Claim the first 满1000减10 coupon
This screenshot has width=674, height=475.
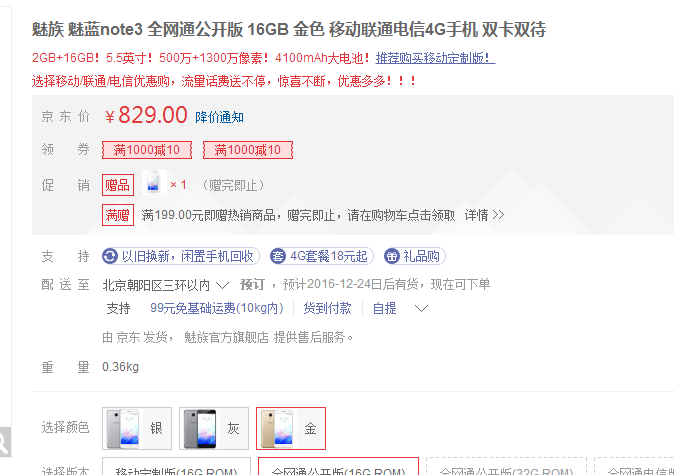147,150
